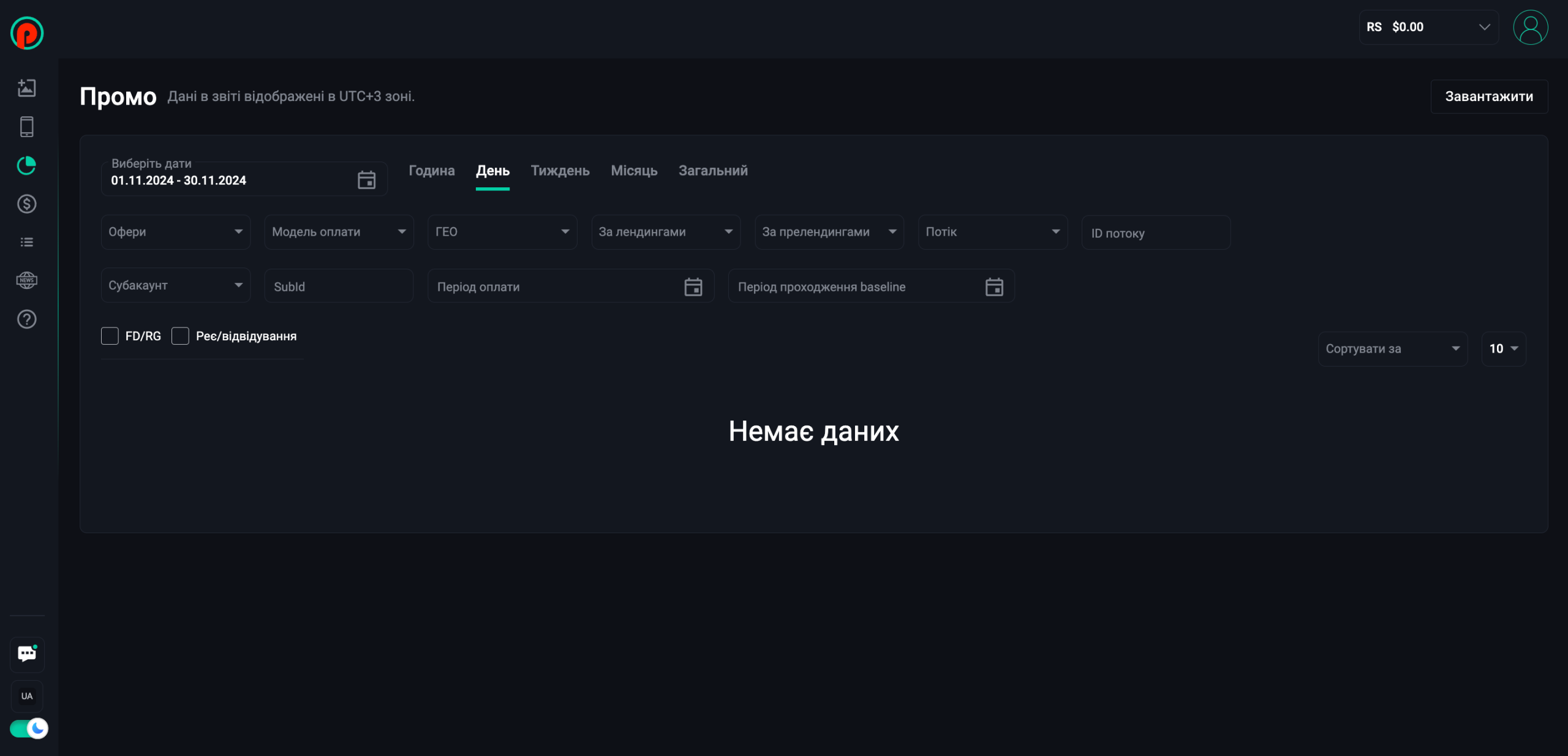Switch to the Тиждень tab
Image resolution: width=1568 pixels, height=756 pixels.
point(560,171)
